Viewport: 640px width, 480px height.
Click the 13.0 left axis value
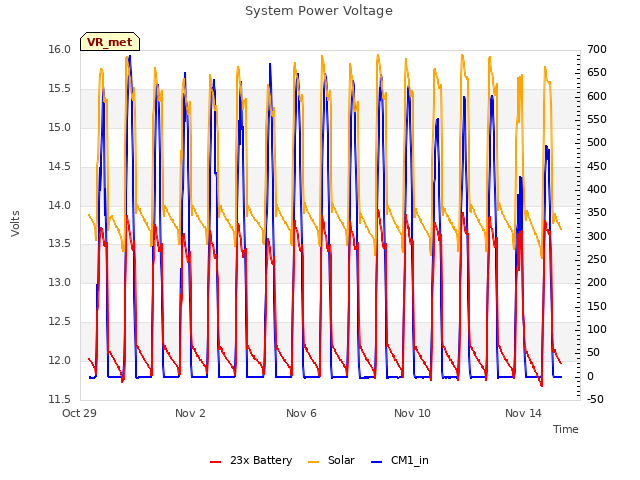point(60,282)
